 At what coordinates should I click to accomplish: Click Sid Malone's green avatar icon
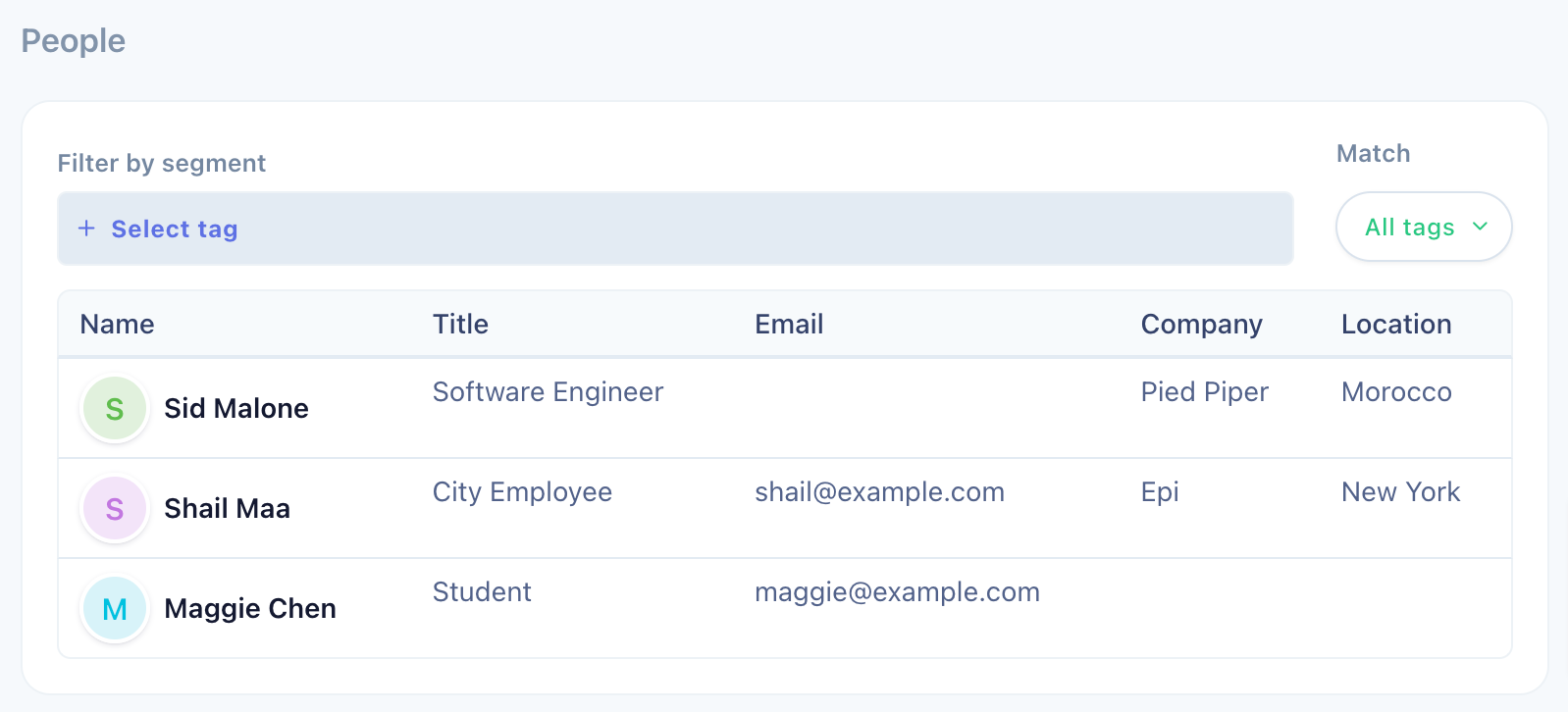(115, 408)
